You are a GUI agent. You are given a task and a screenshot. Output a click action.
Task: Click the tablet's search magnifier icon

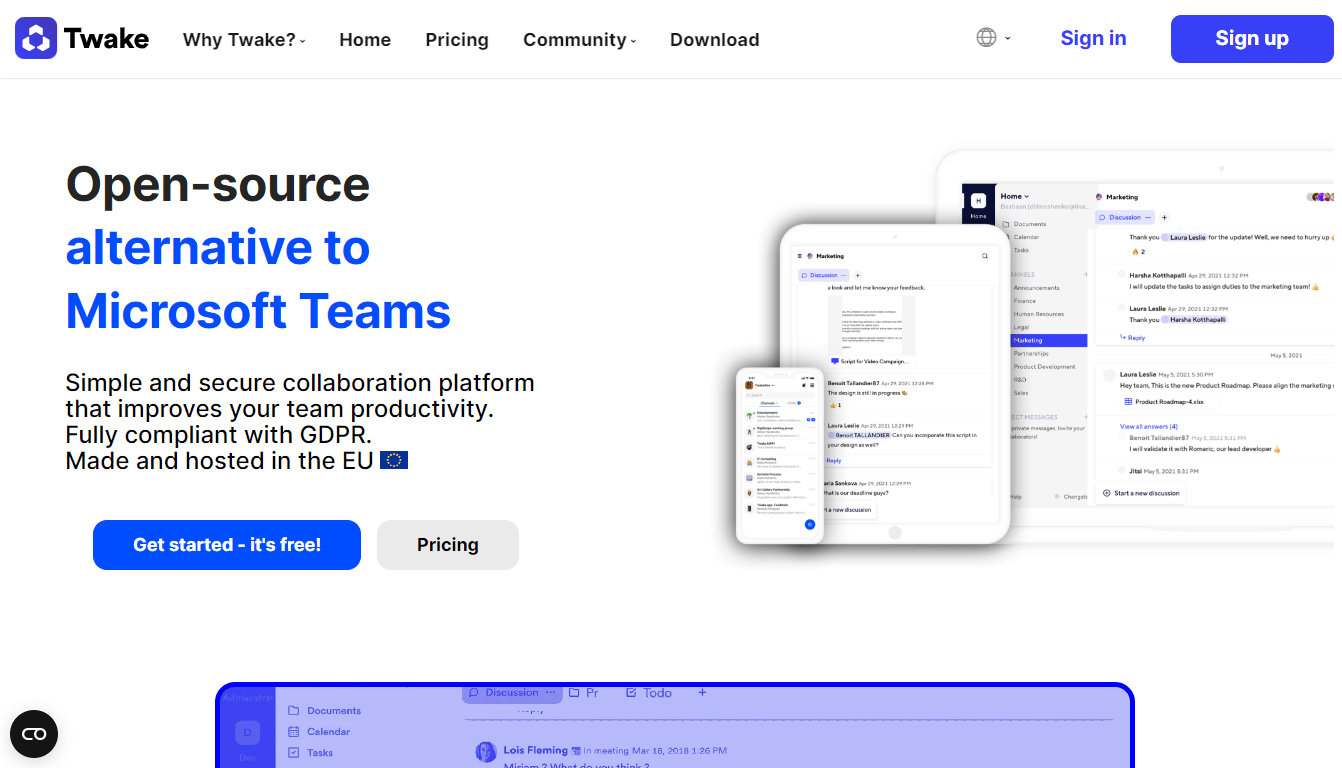[x=985, y=256]
